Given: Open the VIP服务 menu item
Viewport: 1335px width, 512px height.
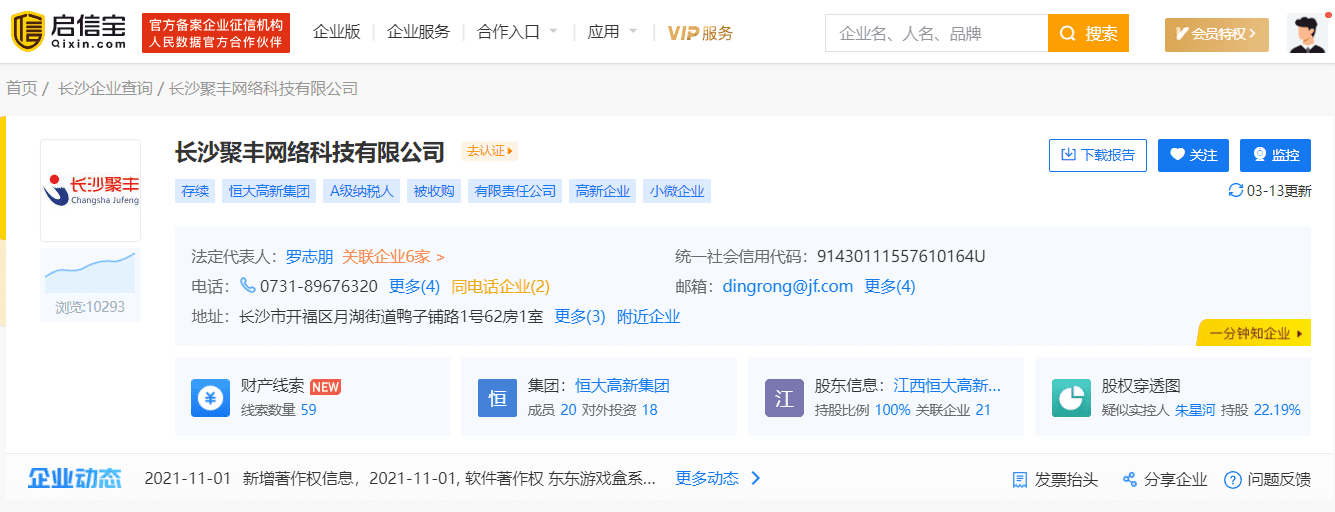Looking at the screenshot, I should click(x=700, y=33).
